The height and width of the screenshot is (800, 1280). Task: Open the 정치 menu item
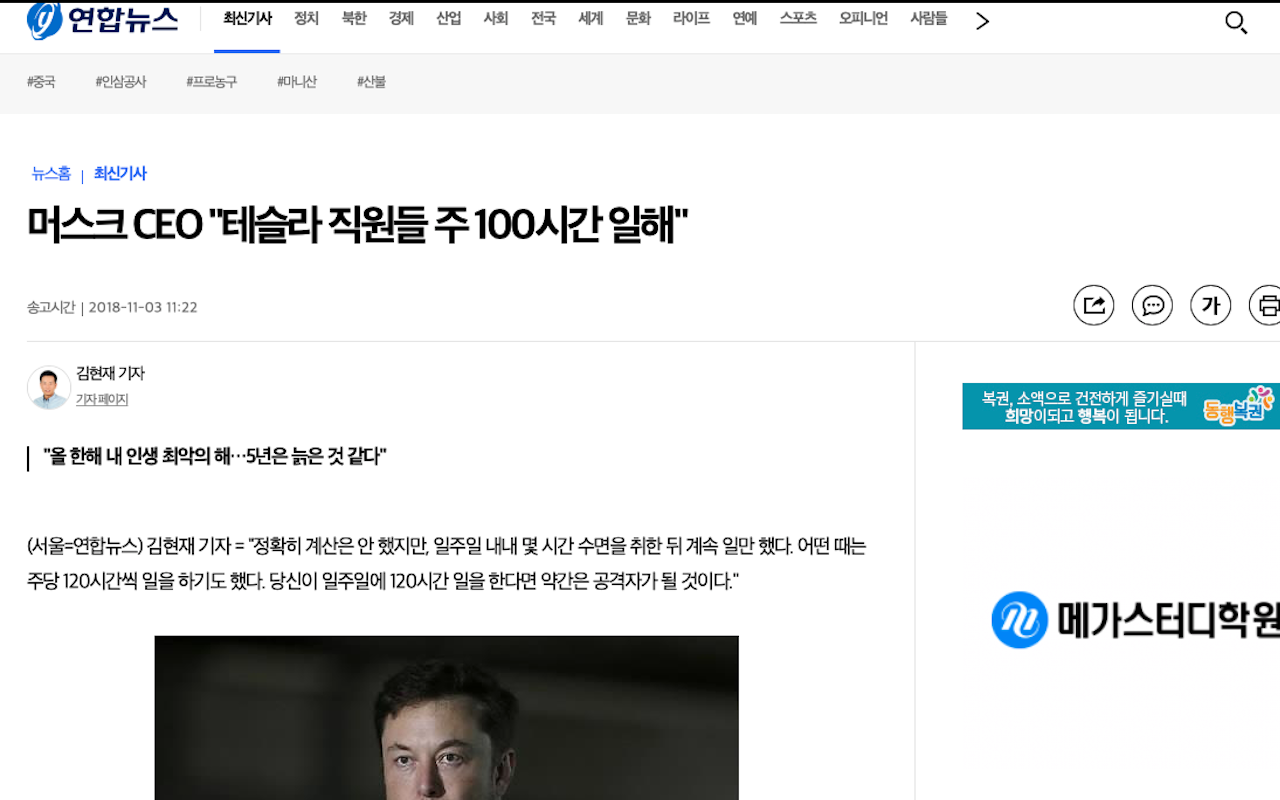pyautogui.click(x=306, y=19)
